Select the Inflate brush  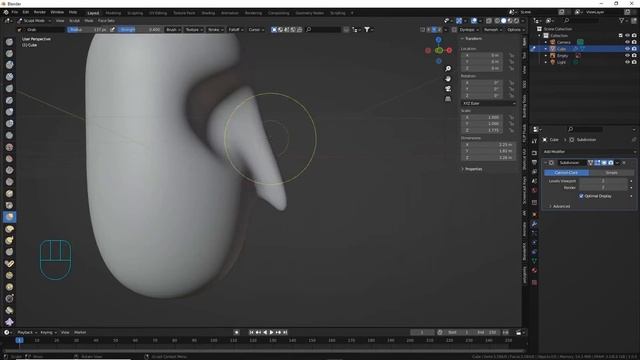pos(9,112)
